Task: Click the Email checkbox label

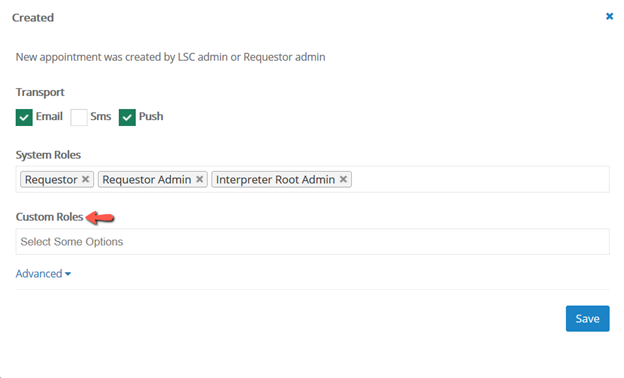Action: (x=49, y=116)
